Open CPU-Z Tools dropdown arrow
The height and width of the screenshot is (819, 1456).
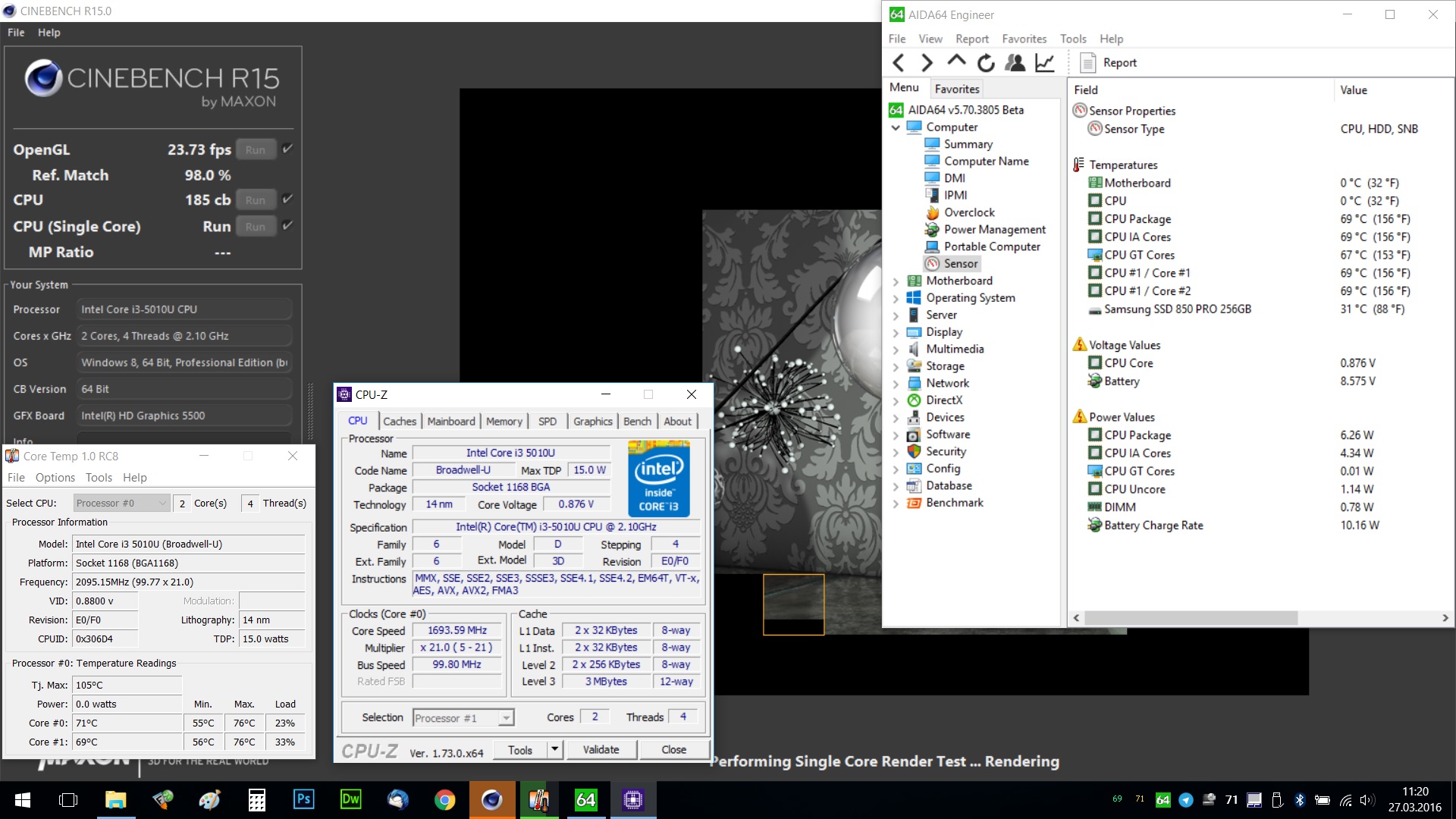point(555,750)
